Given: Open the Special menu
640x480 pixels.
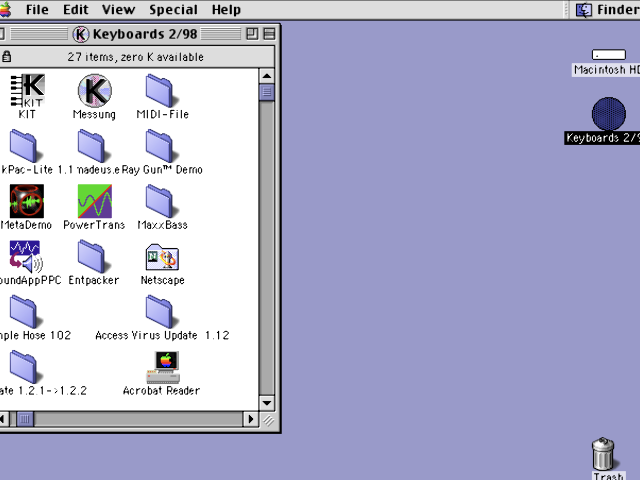Looking at the screenshot, I should click(173, 9).
